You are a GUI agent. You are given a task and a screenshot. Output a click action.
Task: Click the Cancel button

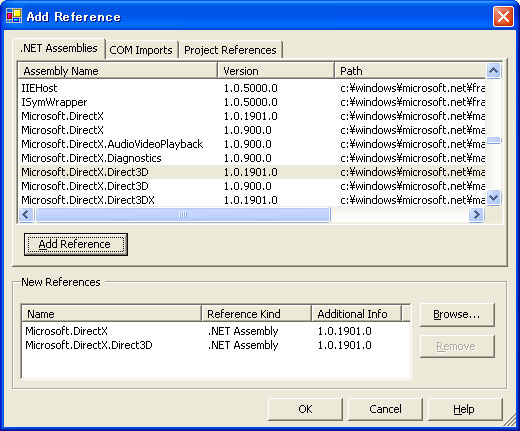point(385,409)
